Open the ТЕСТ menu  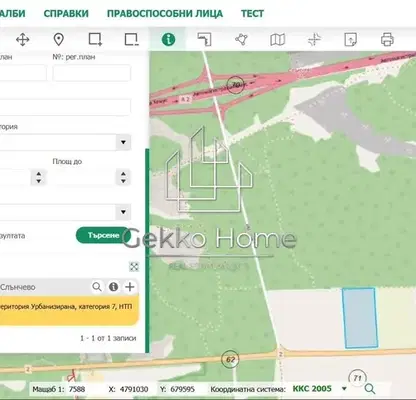click(x=252, y=14)
